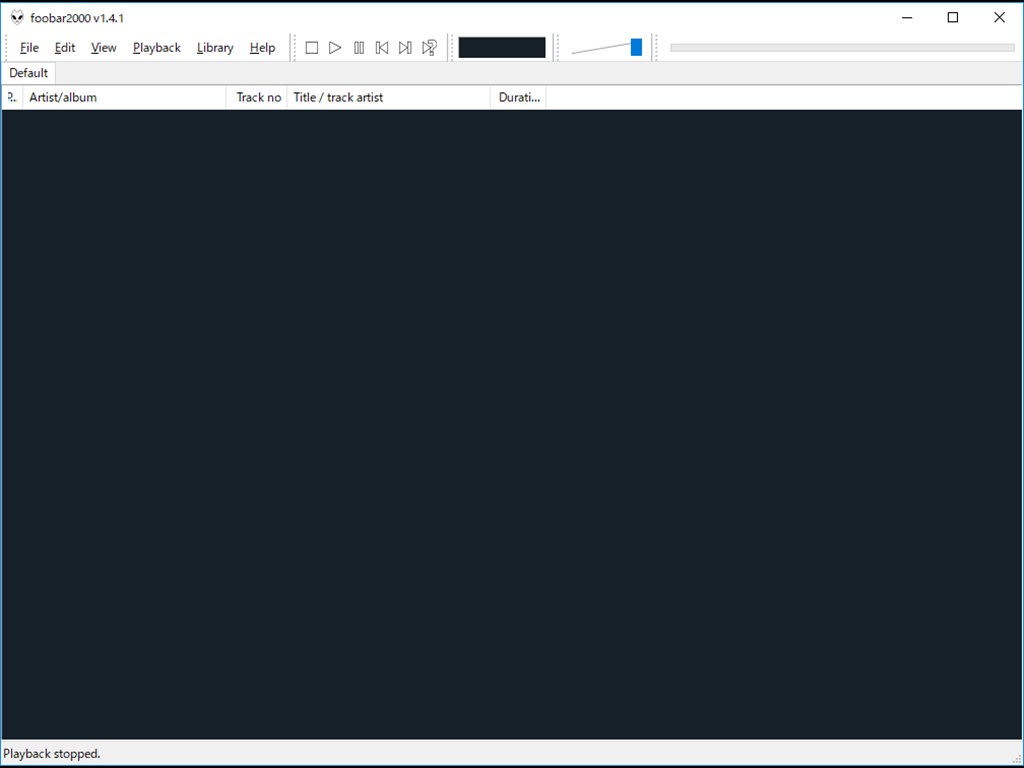This screenshot has height=768, width=1024.
Task: Click the Playback stopped status bar
Action: click(51, 754)
